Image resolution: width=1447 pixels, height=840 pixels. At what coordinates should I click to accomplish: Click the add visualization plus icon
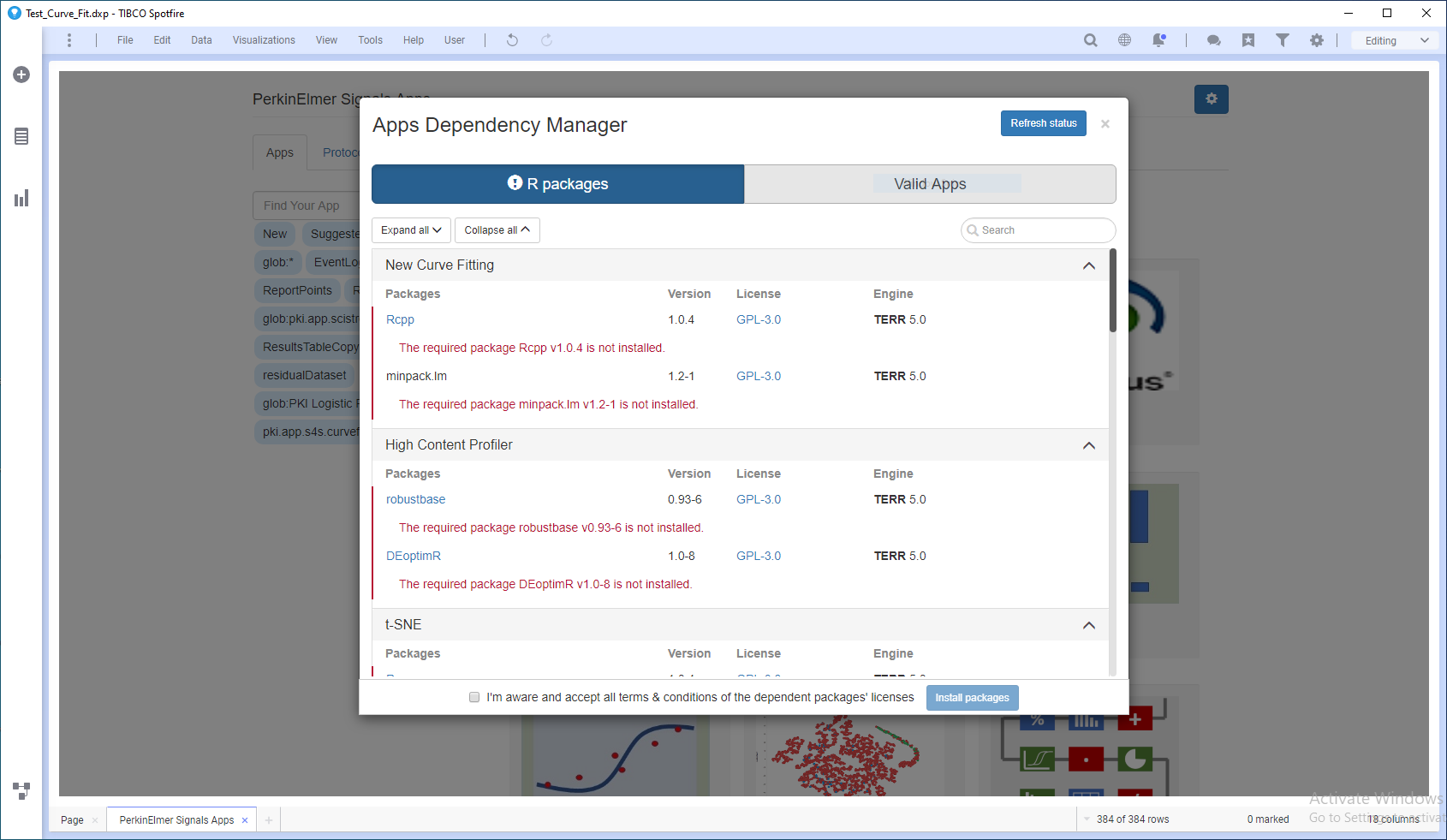pyautogui.click(x=21, y=74)
